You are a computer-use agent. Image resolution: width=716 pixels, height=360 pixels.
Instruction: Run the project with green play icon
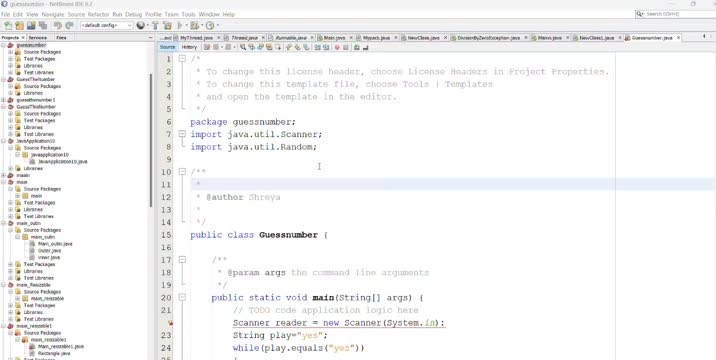pos(180,26)
